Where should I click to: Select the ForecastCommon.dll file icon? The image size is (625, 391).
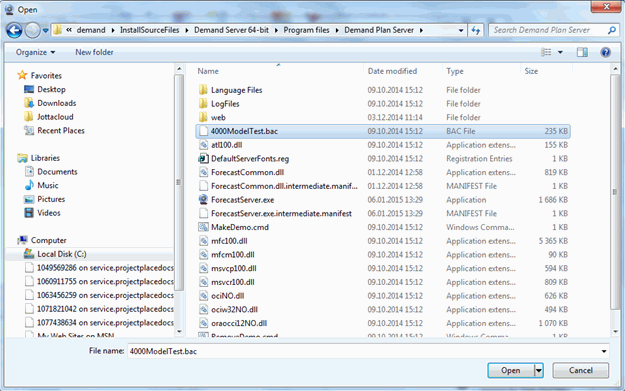click(x=203, y=172)
